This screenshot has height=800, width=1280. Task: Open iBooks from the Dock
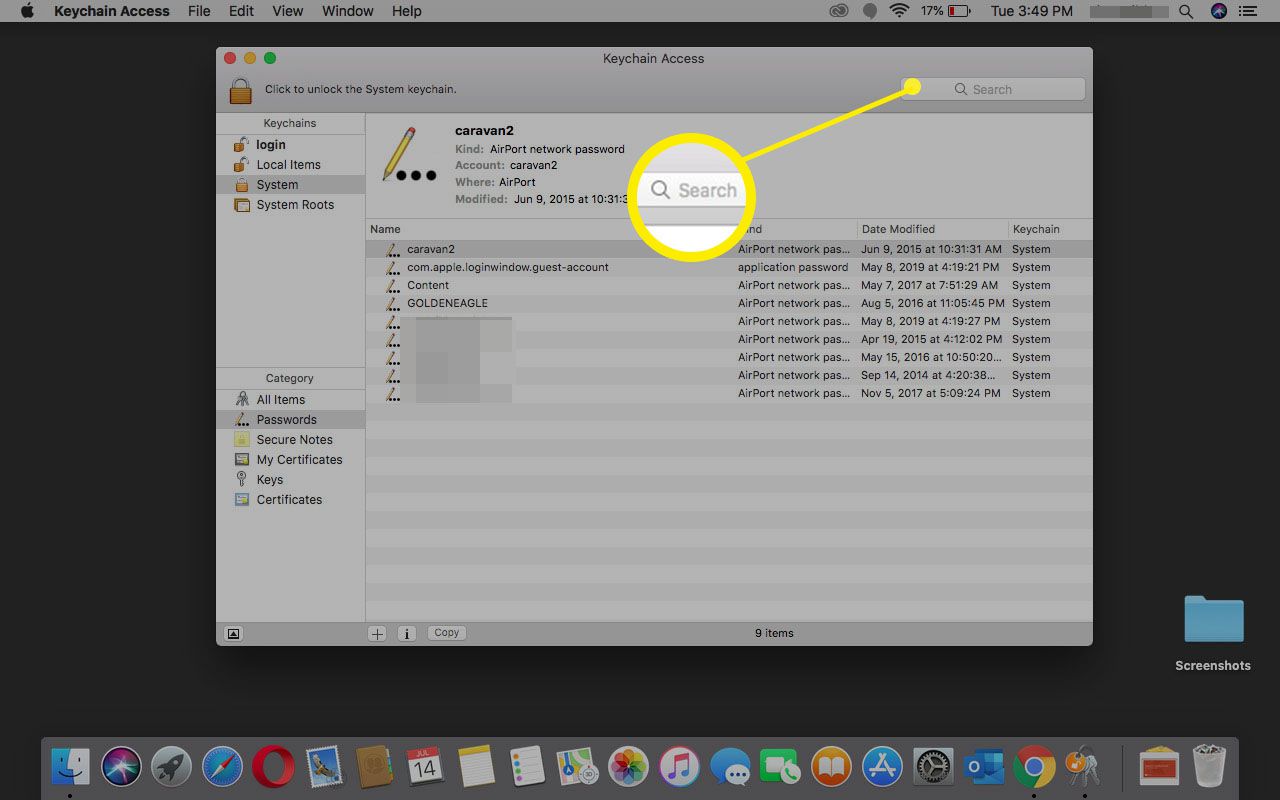[x=831, y=768]
